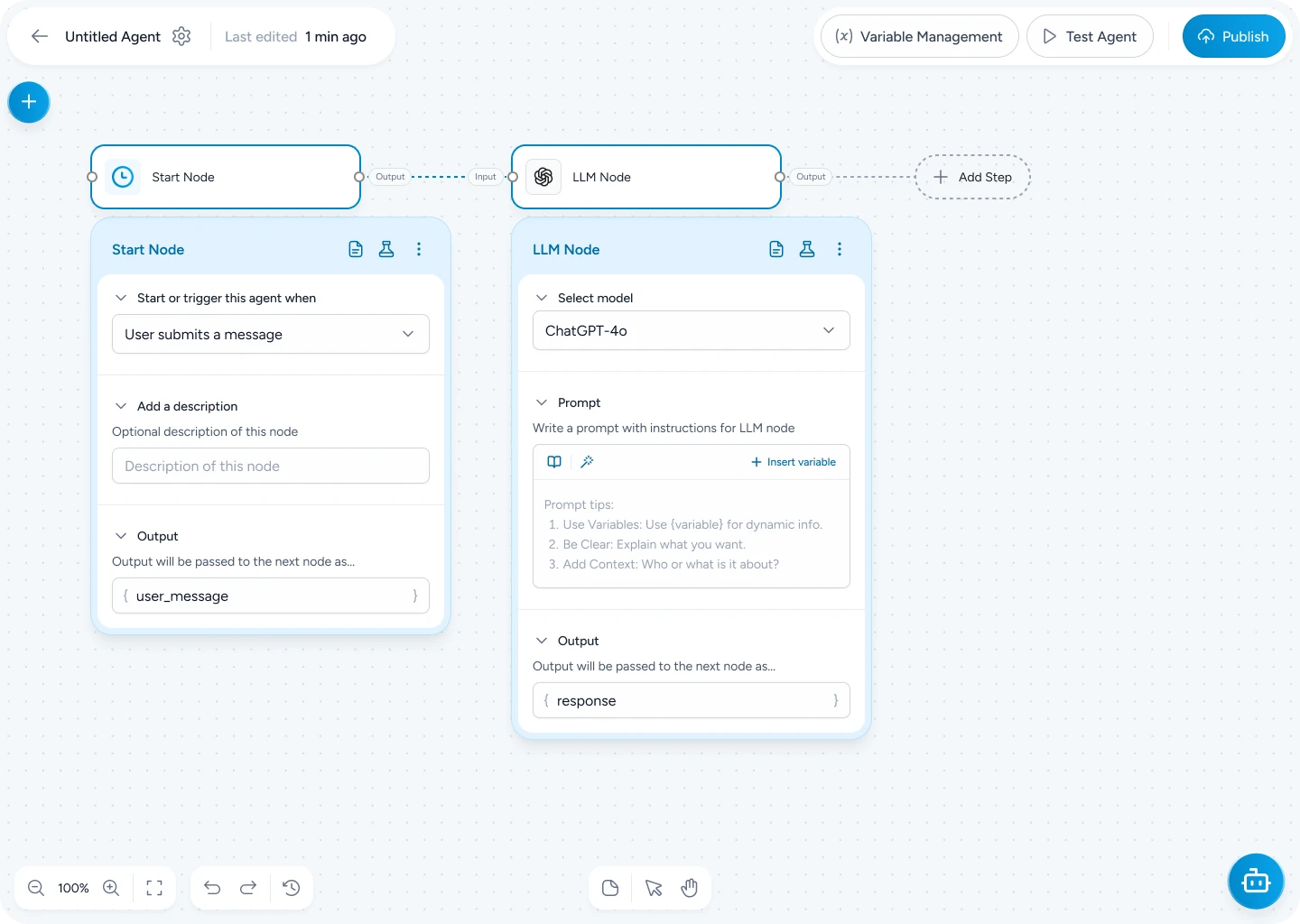Click the response output field
Screen dimensions: 1300x924
[692, 700]
